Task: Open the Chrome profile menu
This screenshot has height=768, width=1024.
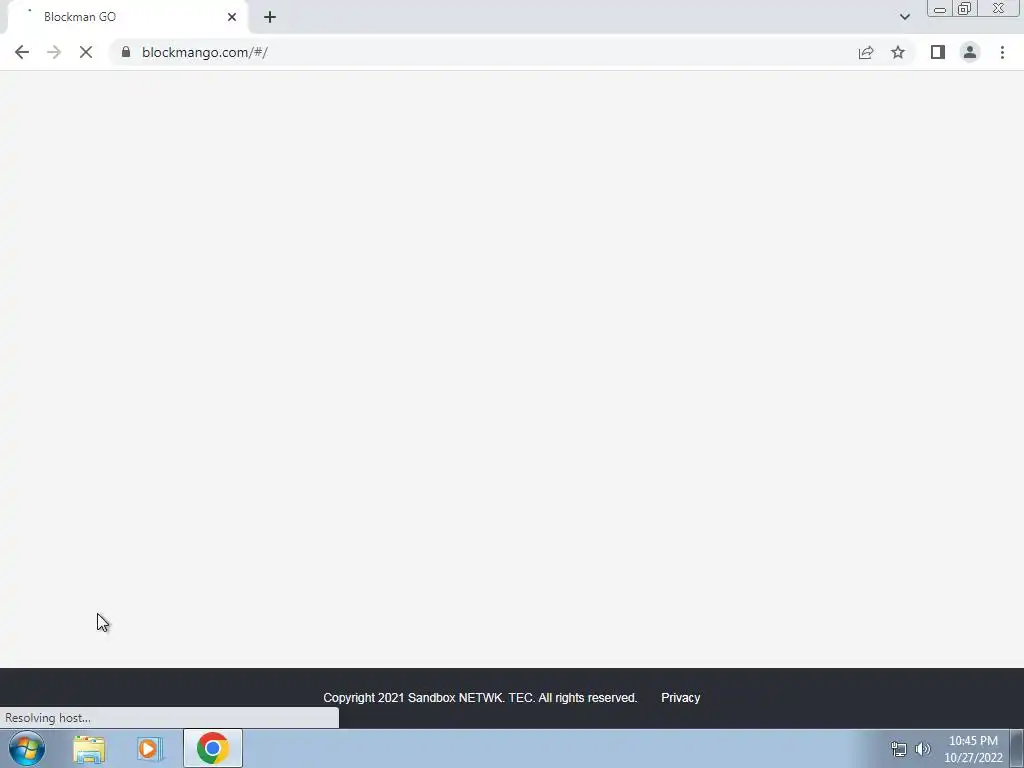Action: pyautogui.click(x=970, y=52)
